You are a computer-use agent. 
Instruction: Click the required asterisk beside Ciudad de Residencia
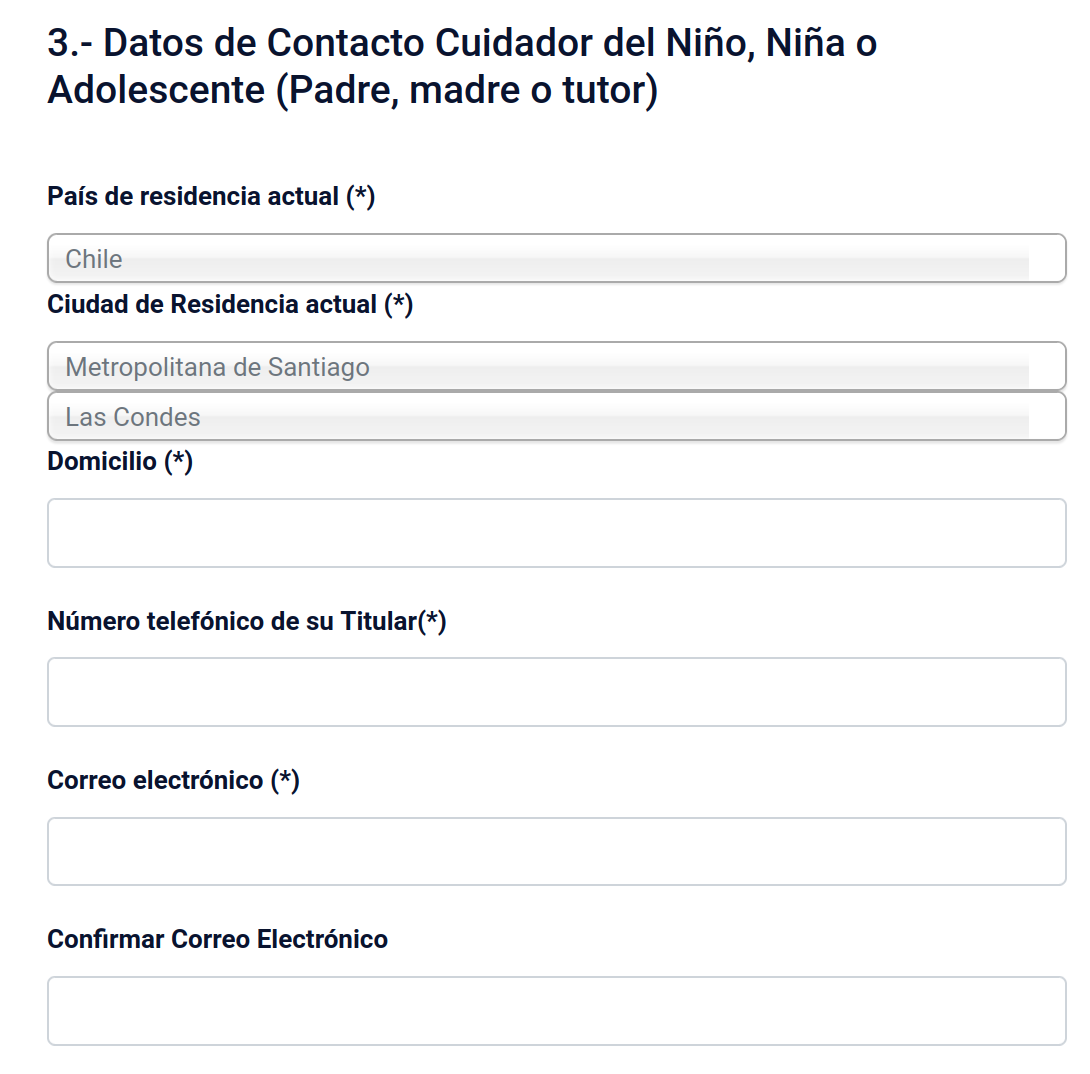(399, 304)
